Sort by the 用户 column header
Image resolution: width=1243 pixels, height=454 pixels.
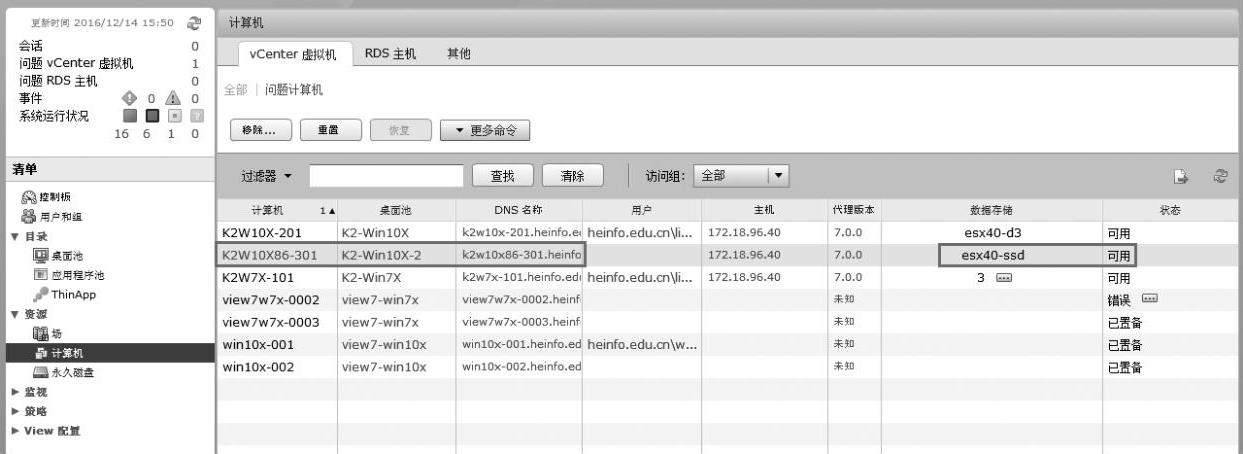(641, 211)
